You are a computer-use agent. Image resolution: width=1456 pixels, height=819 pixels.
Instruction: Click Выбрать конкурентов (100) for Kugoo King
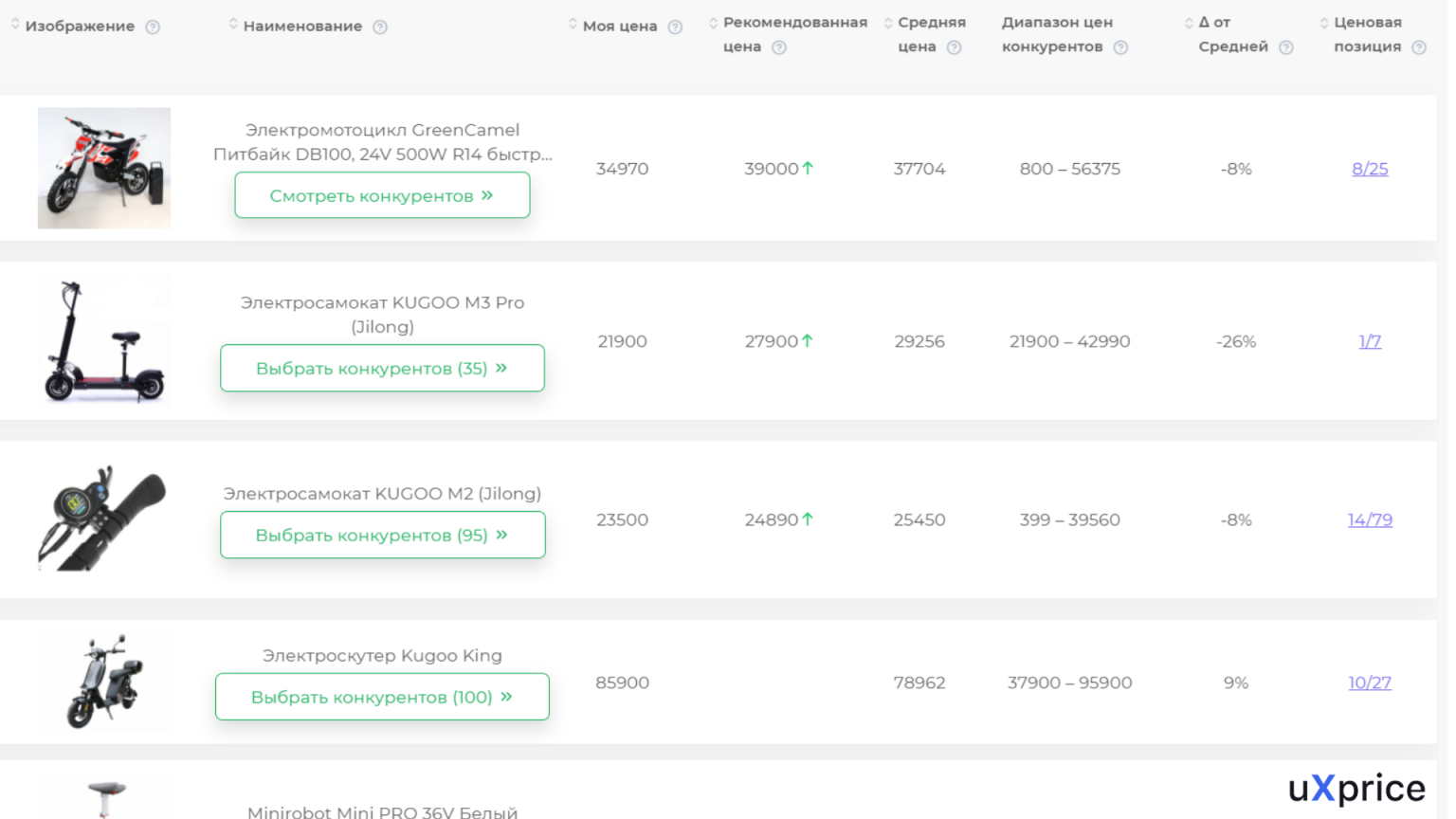pyautogui.click(x=382, y=697)
